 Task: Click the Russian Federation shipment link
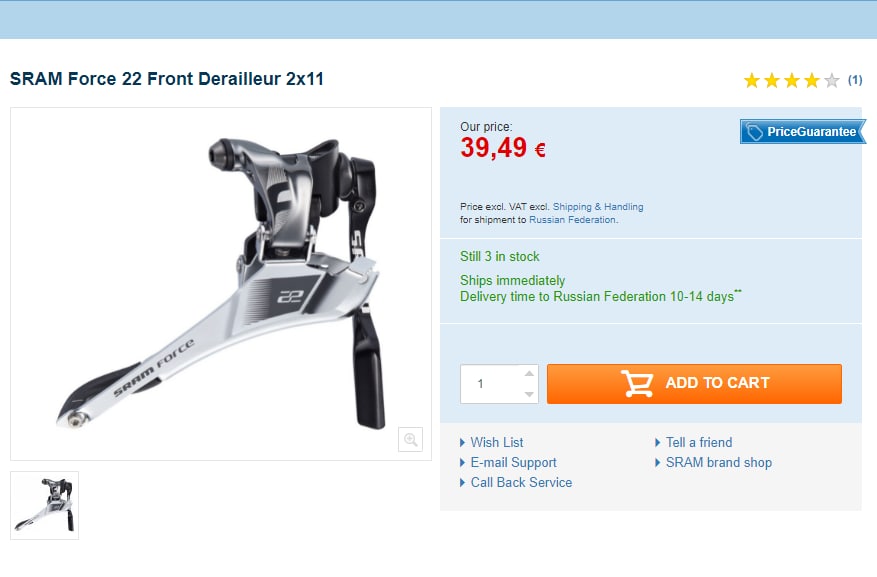572,220
